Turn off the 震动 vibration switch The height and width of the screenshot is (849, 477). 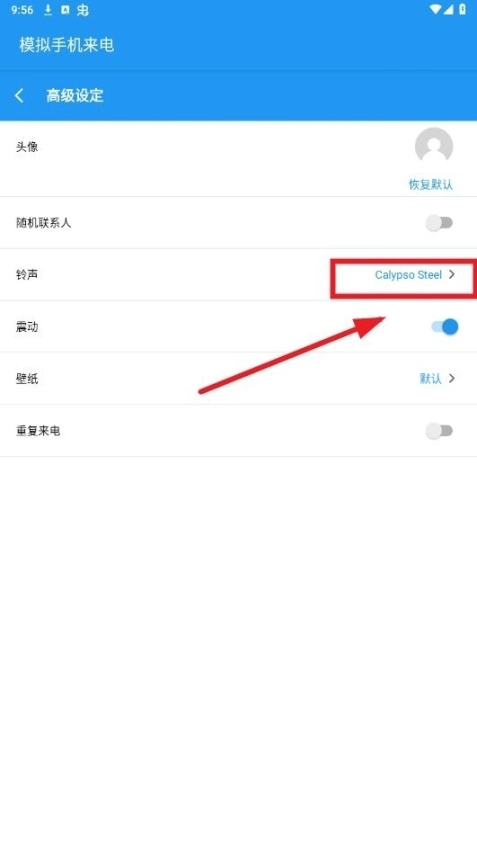(x=445, y=326)
